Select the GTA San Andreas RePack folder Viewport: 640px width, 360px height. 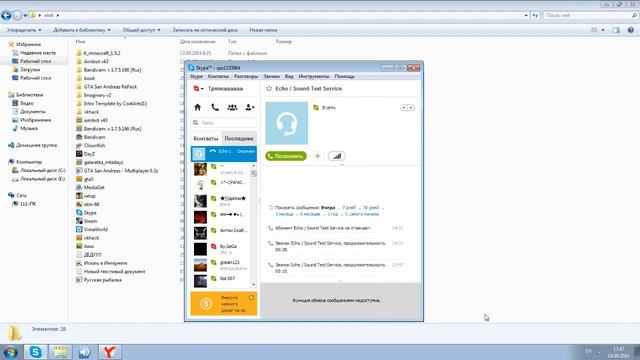coord(107,87)
